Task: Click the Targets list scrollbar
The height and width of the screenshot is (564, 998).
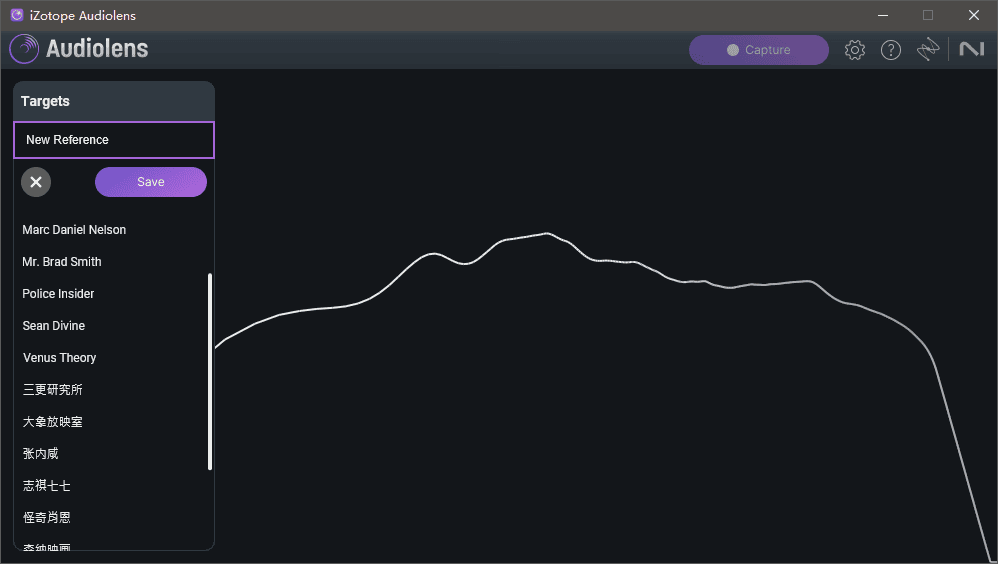Action: coord(210,372)
